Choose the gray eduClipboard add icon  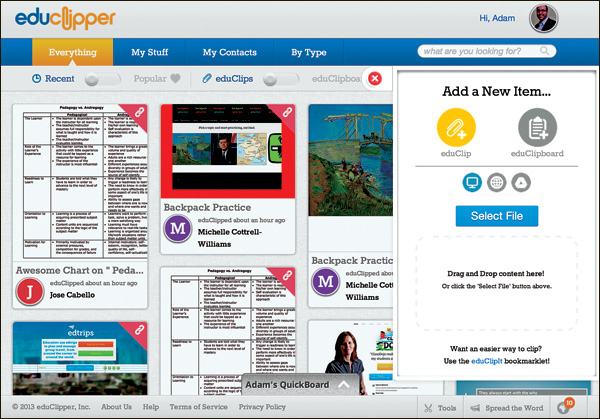pos(537,127)
